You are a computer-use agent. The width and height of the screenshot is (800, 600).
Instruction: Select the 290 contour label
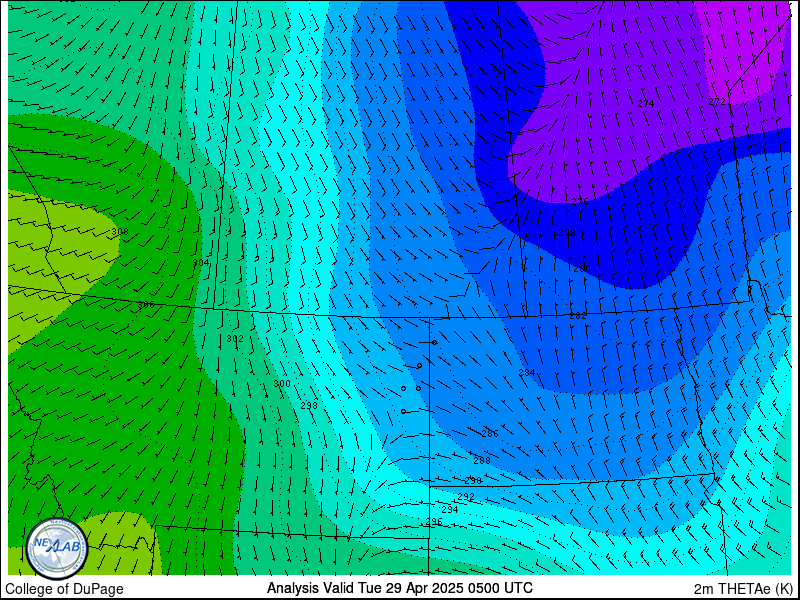473,481
